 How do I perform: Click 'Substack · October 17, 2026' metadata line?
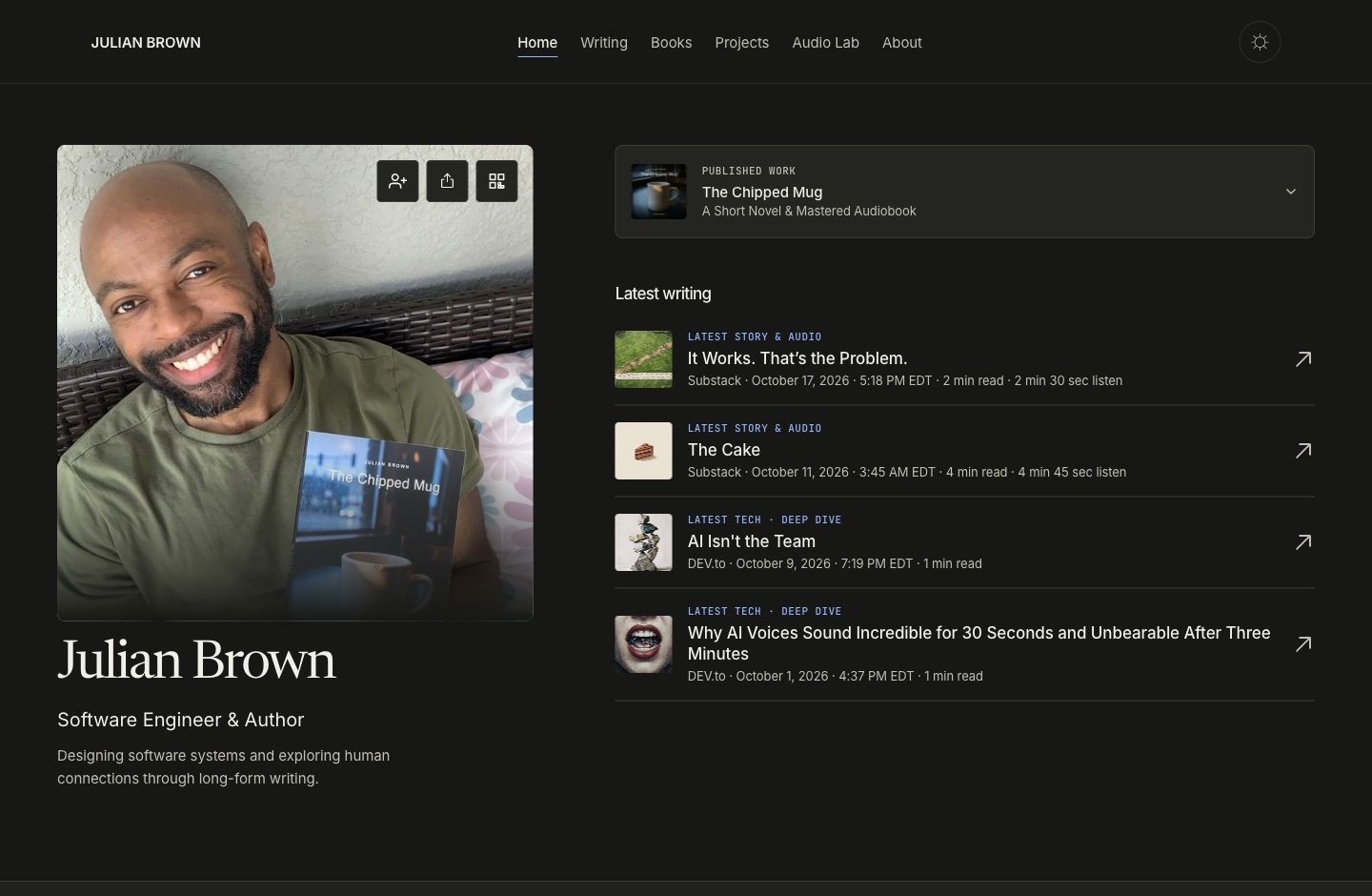[x=905, y=380]
